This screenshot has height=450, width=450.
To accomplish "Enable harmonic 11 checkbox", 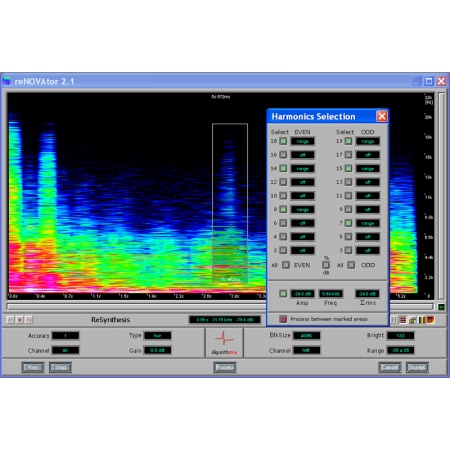I will [x=348, y=196].
